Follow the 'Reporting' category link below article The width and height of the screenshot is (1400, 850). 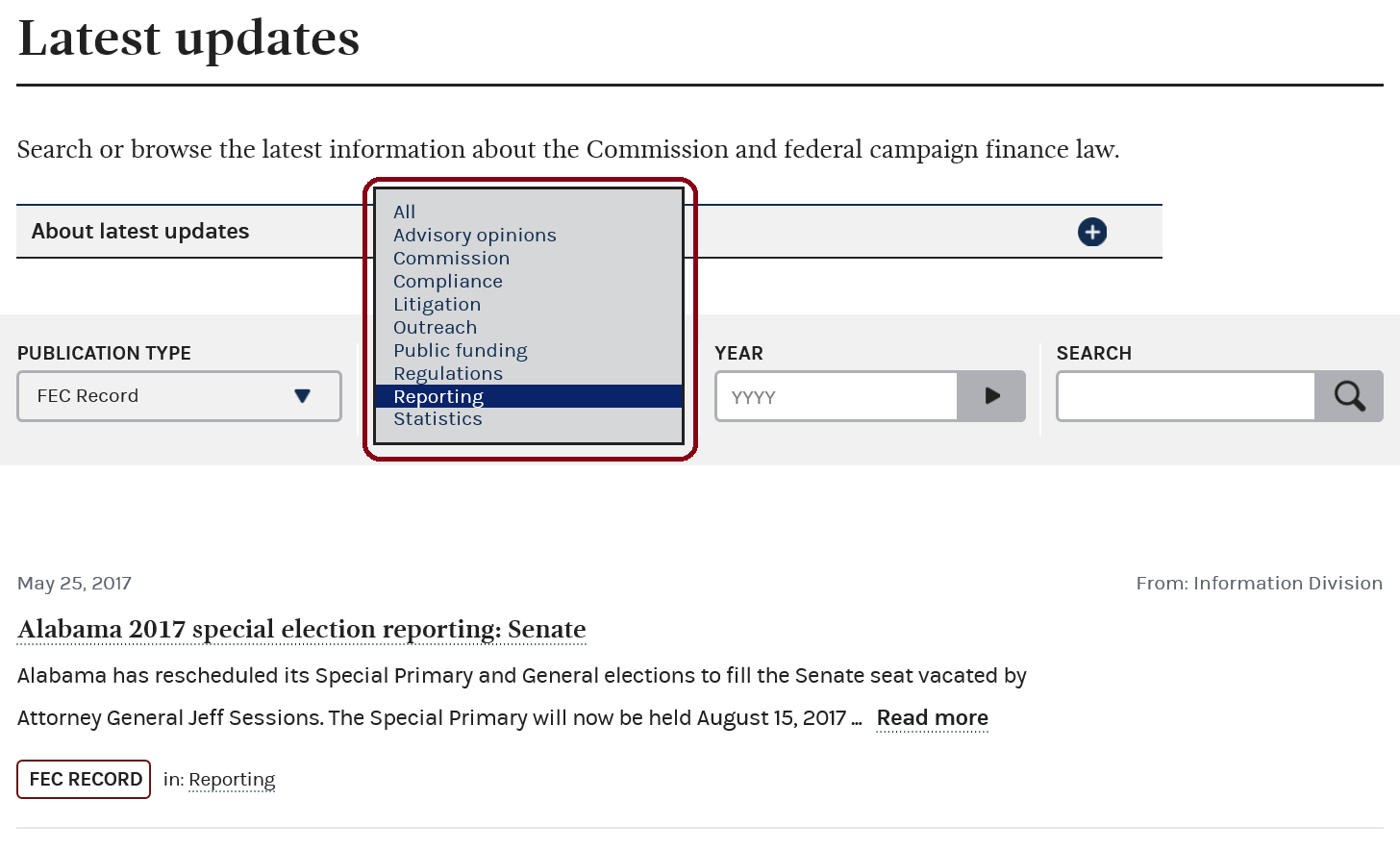point(232,780)
